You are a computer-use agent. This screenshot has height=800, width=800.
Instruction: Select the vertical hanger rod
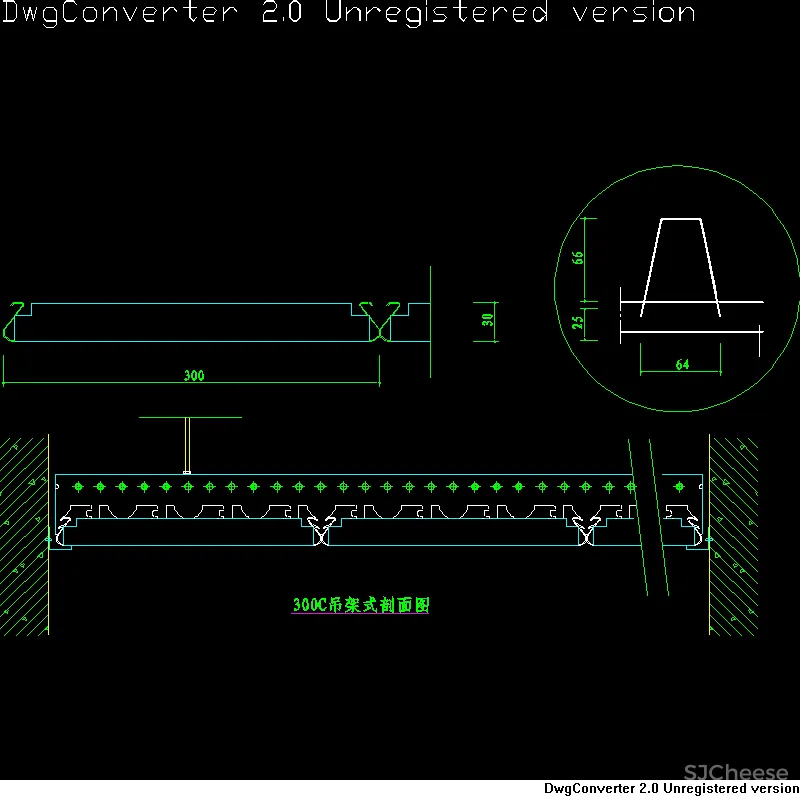pyautogui.click(x=187, y=445)
